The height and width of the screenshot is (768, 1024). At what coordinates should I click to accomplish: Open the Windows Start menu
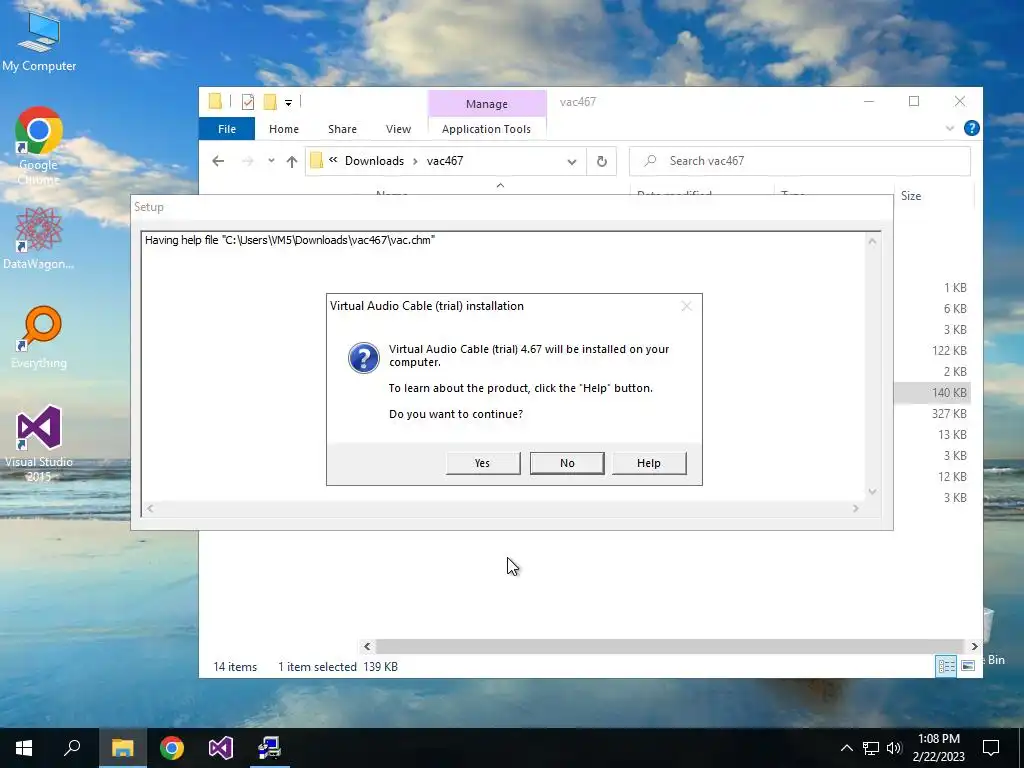(24, 748)
